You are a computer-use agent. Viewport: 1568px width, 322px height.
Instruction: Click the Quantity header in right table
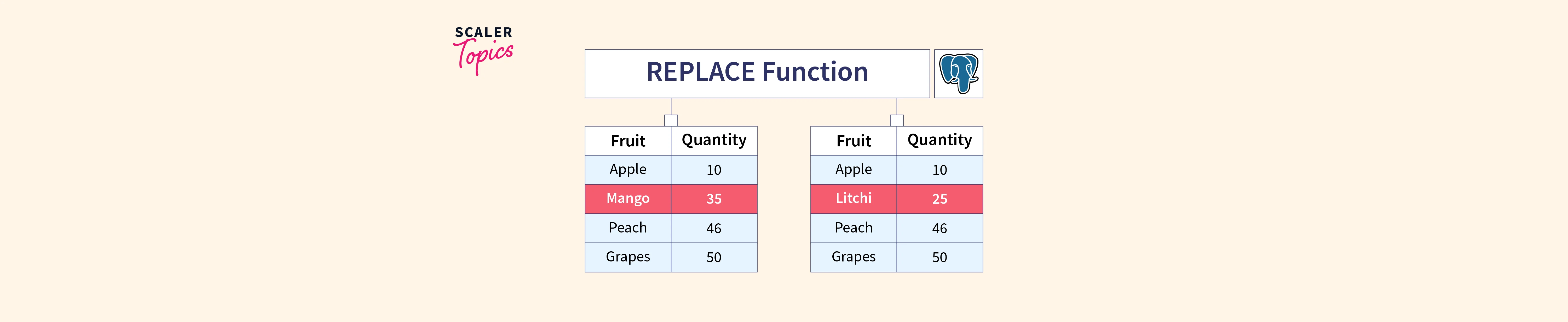click(x=939, y=141)
